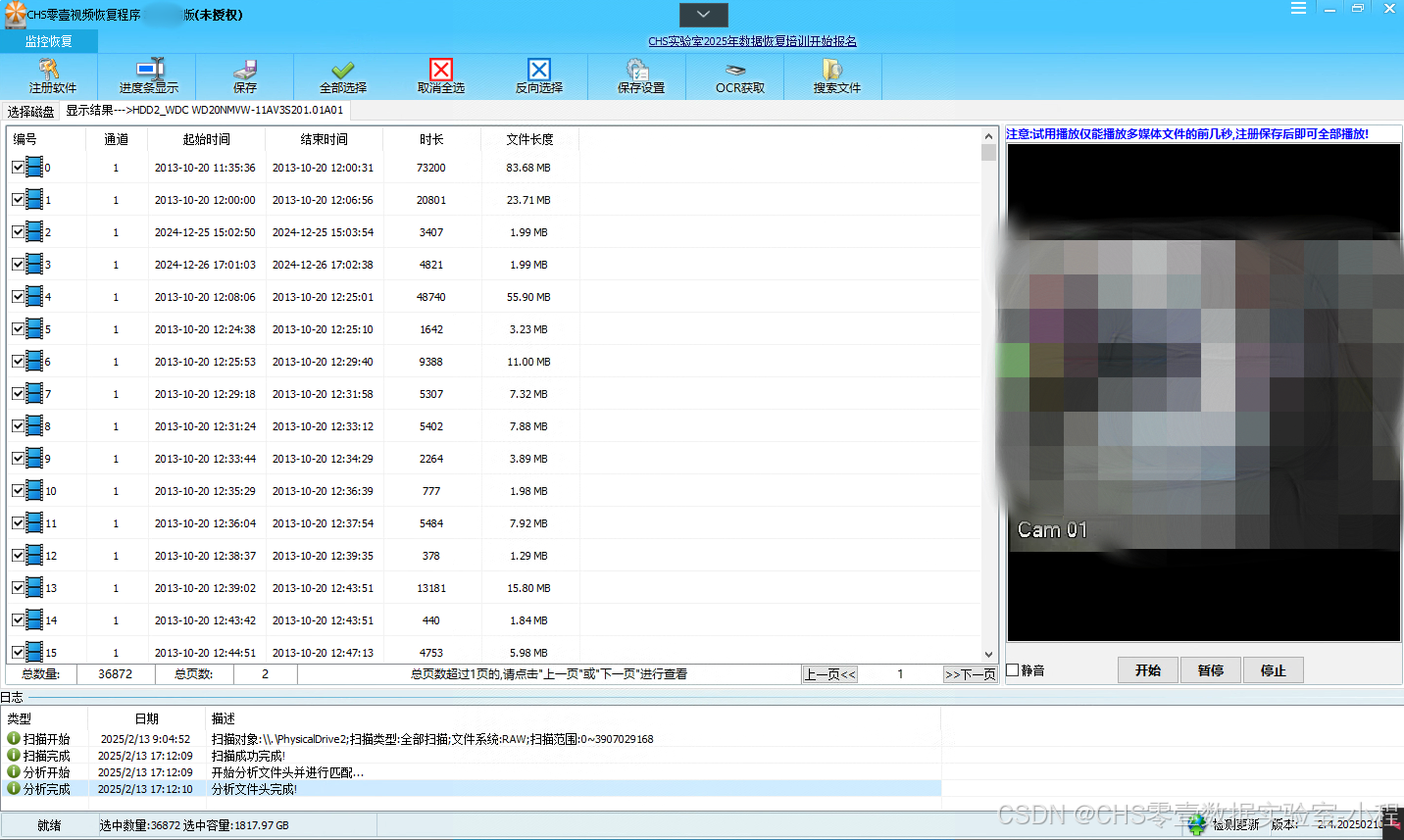Screen dimensions: 1404x840
Task: Click the 时长 column header
Action: (431, 139)
